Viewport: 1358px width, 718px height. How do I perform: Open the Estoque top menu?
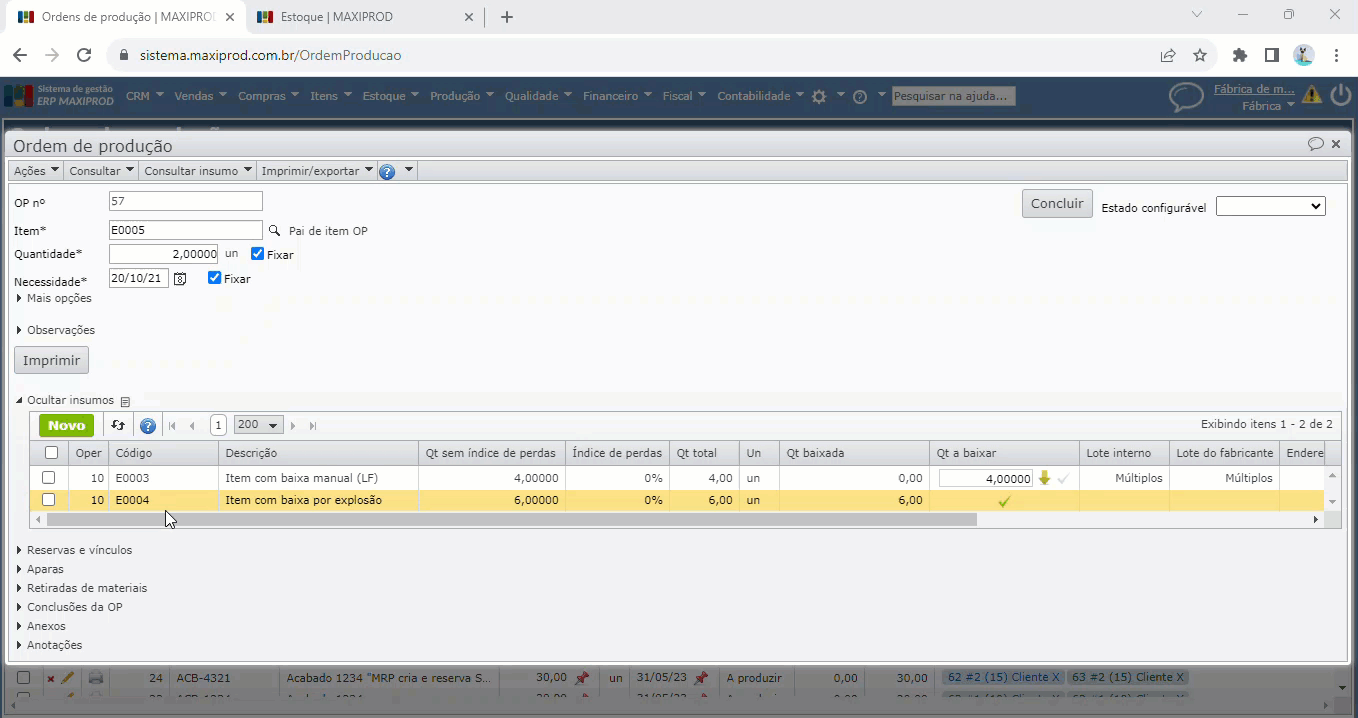pyautogui.click(x=390, y=96)
